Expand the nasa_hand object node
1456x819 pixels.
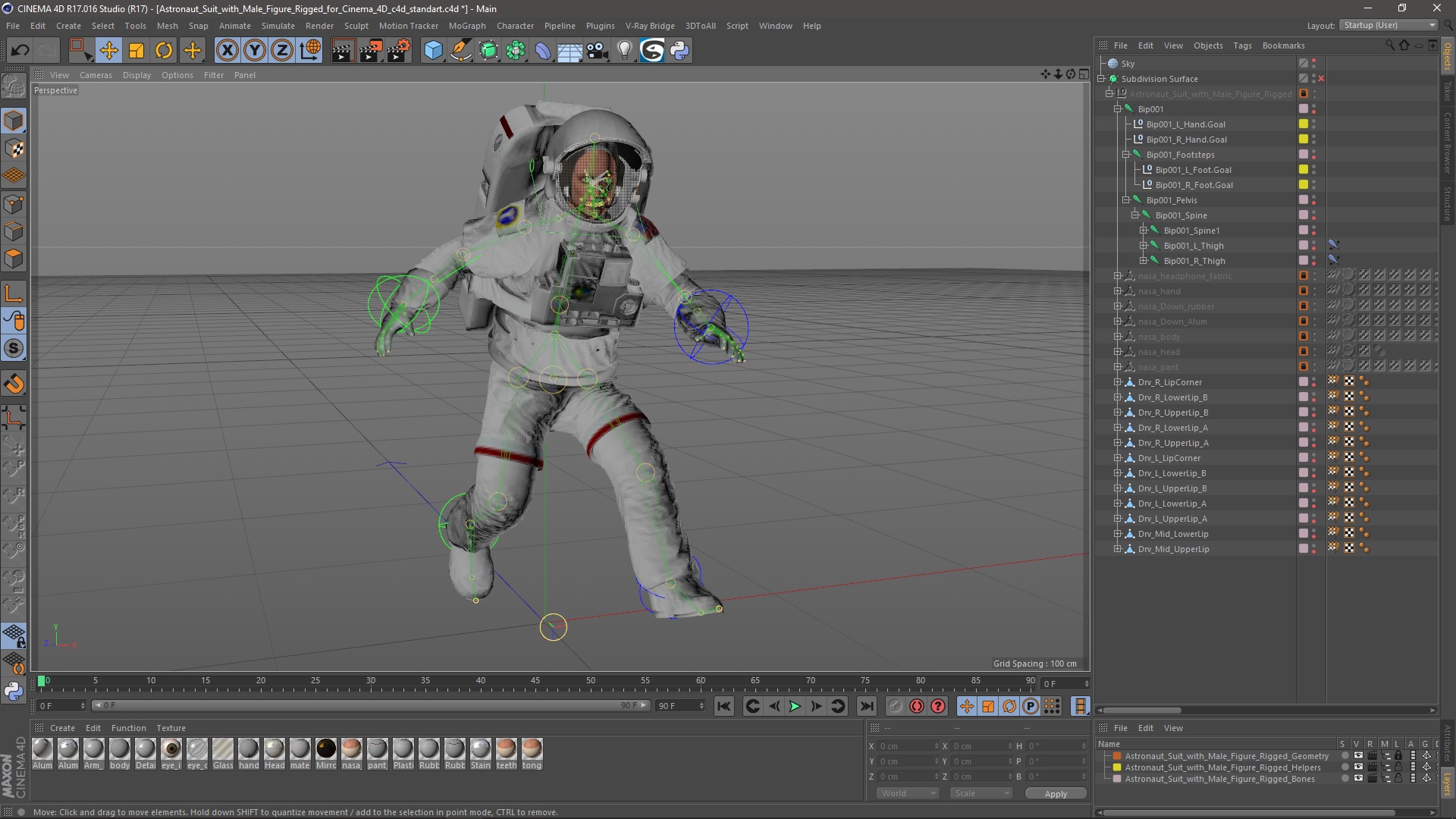(1118, 291)
